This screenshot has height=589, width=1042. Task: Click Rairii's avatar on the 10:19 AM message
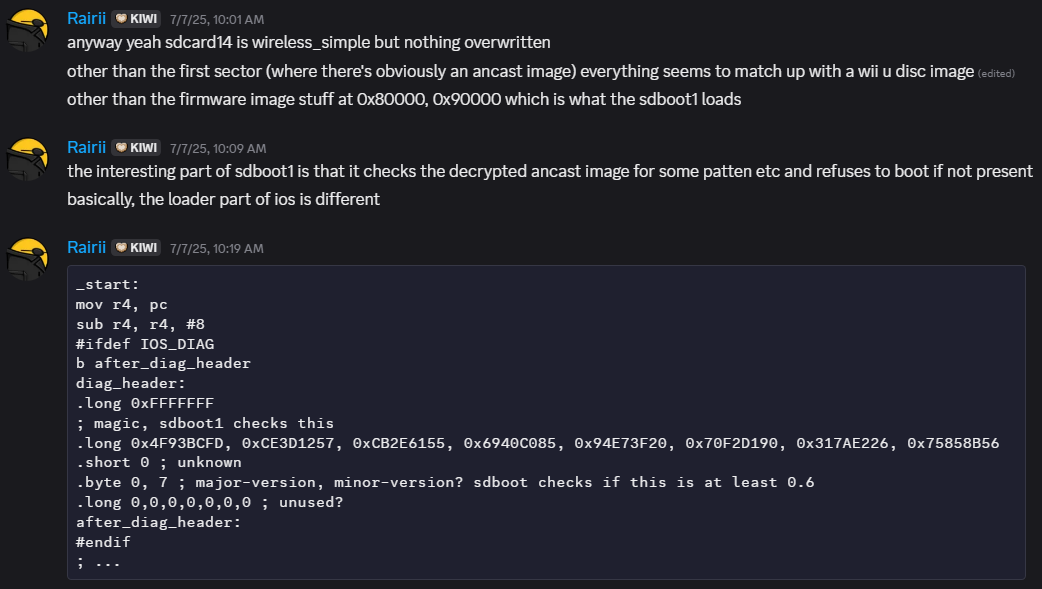coord(27,259)
